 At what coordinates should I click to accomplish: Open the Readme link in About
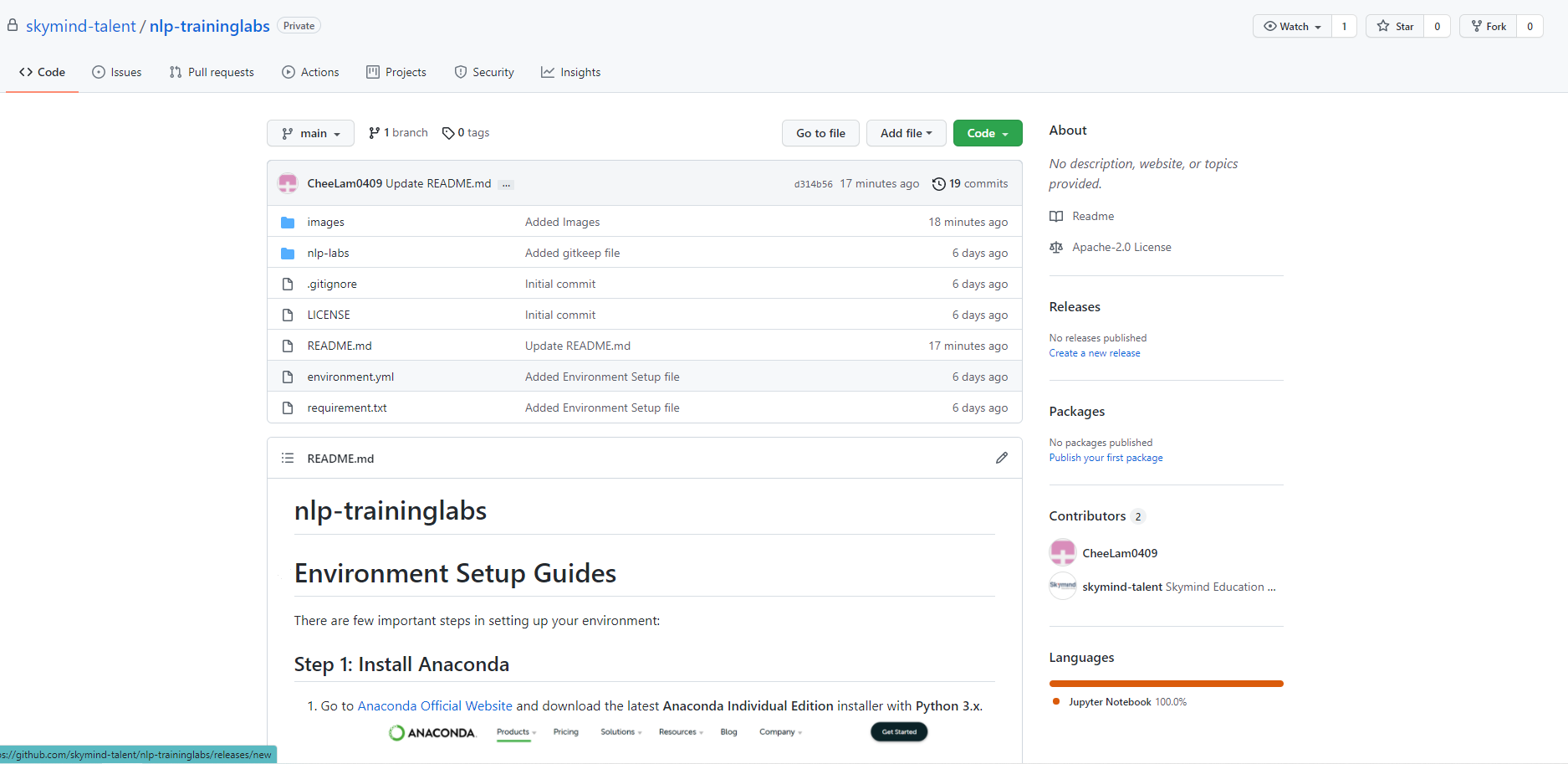pyautogui.click(x=1093, y=216)
